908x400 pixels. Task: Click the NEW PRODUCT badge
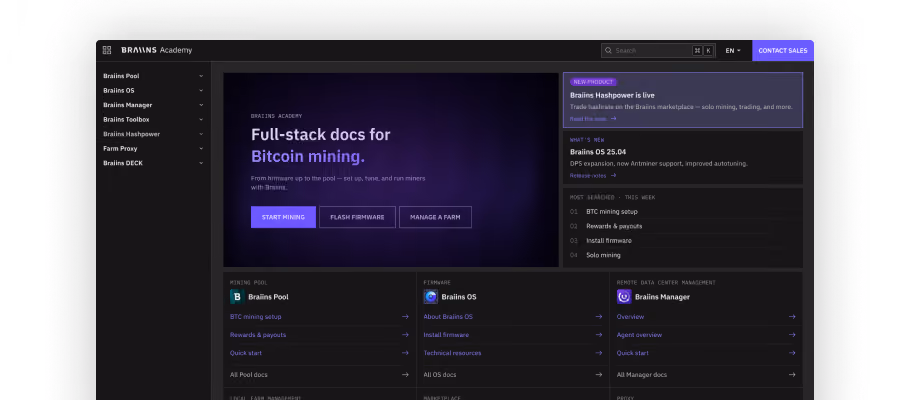point(594,82)
